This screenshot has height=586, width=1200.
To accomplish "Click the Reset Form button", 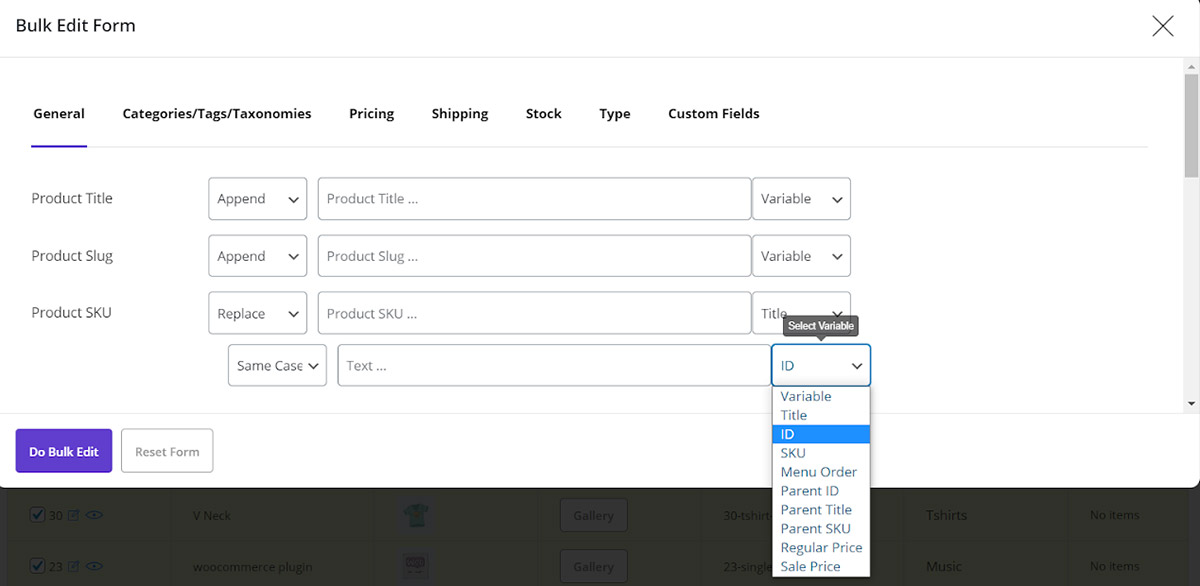I will tap(167, 452).
